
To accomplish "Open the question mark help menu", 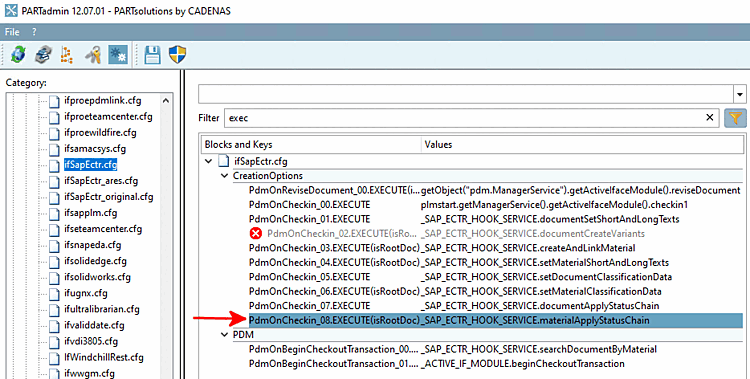I will pos(34,32).
